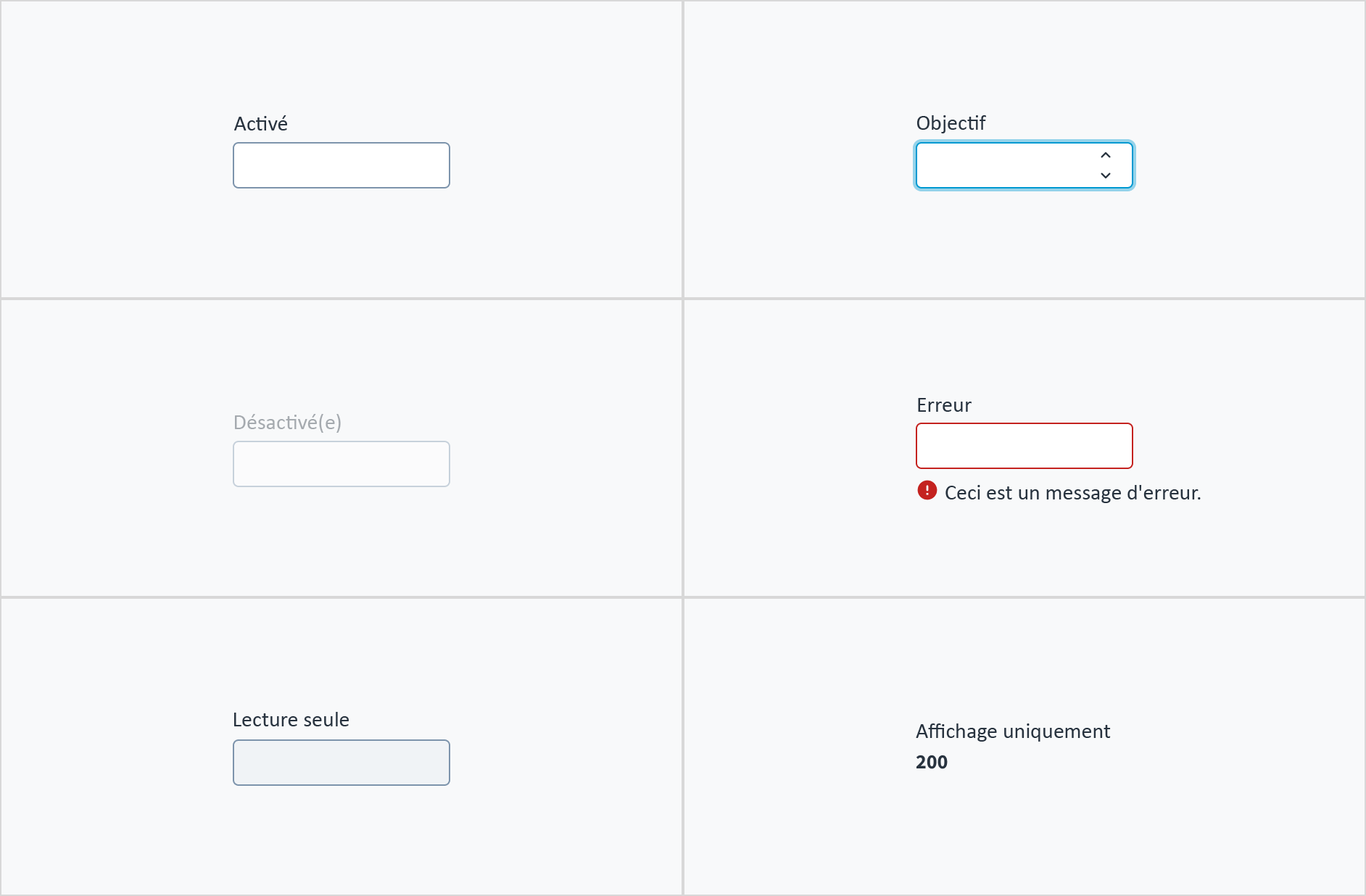Click the increment up arrow in Objectif field
The width and height of the screenshot is (1366, 896).
(x=1106, y=155)
